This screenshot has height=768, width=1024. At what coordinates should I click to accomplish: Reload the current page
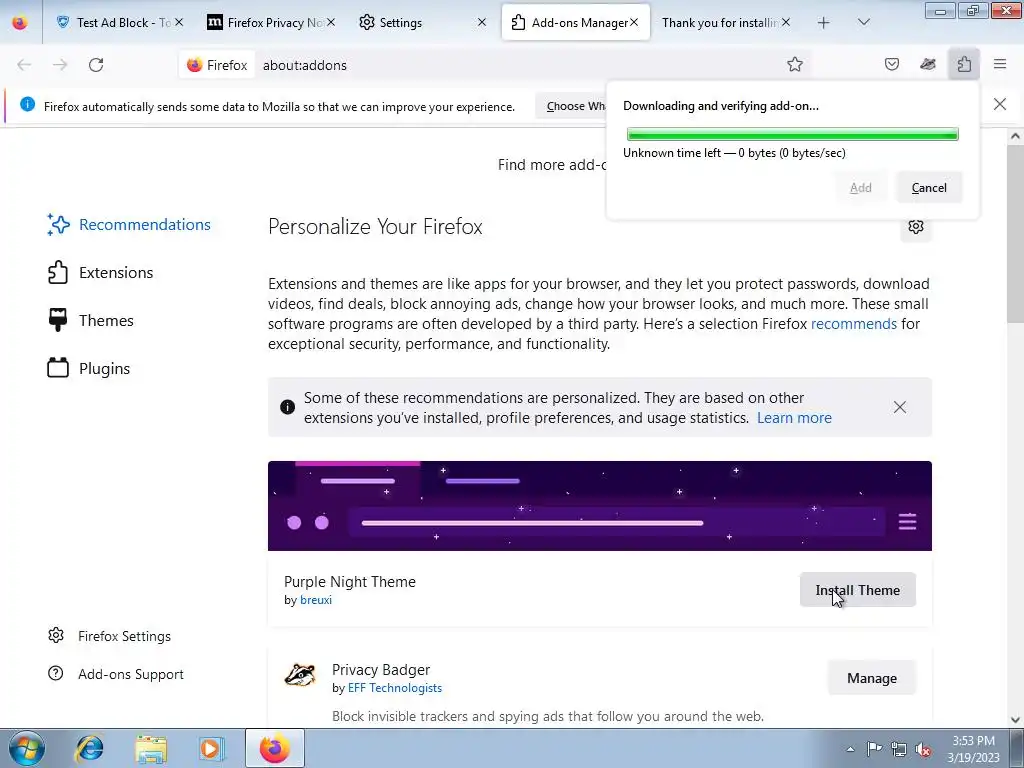(x=96, y=65)
